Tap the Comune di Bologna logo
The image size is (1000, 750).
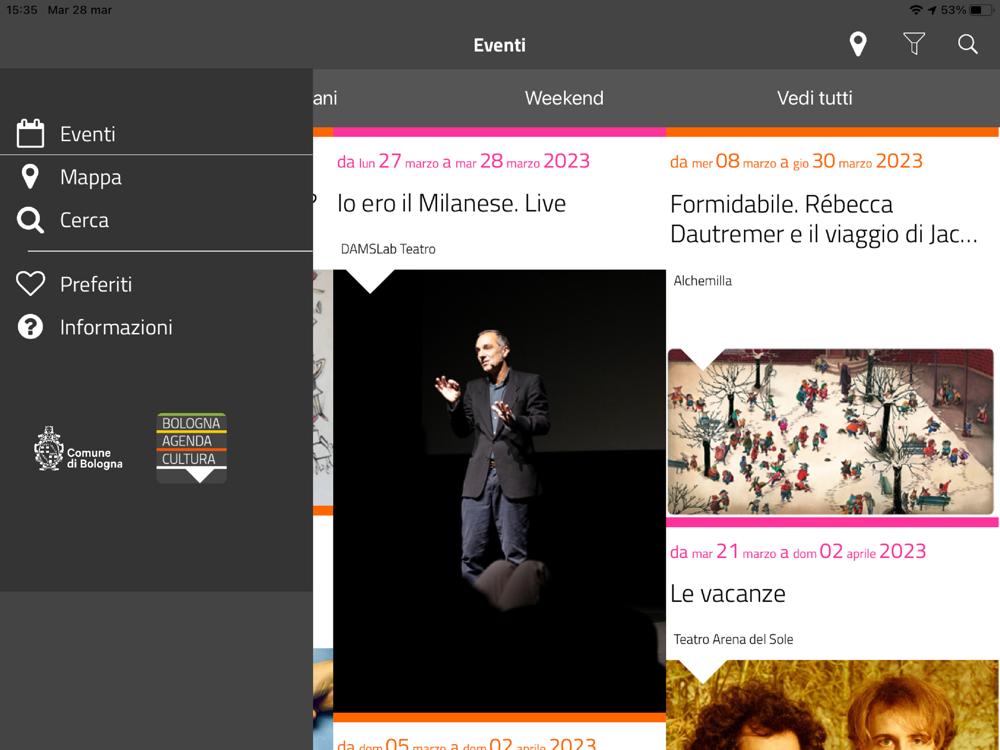point(78,449)
